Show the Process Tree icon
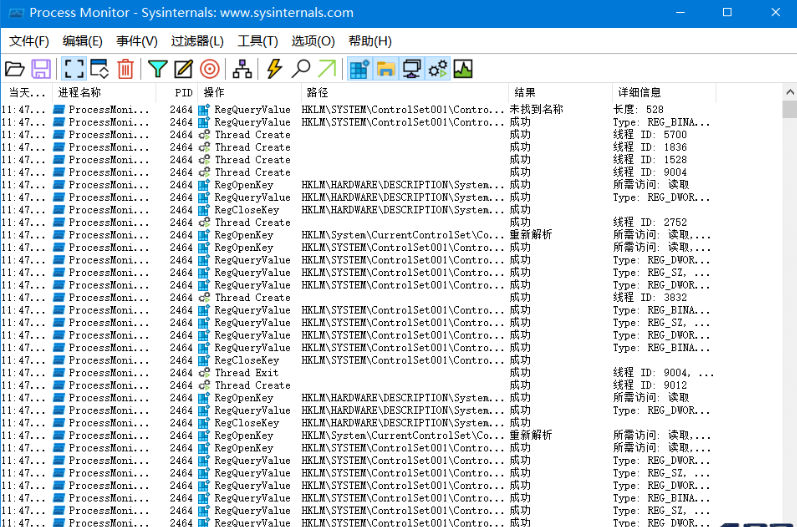Image resolution: width=797 pixels, height=527 pixels. click(241, 69)
